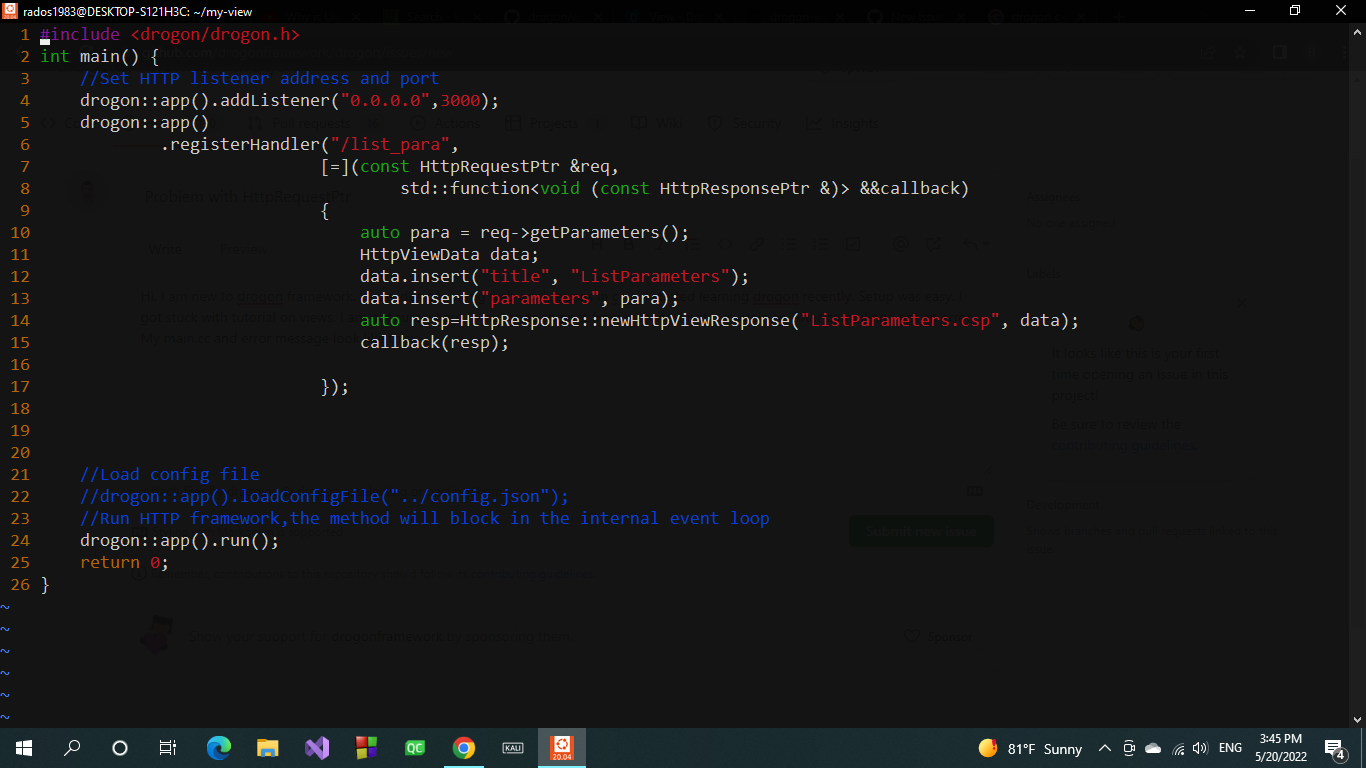Open OneDrive from the system tray
This screenshot has height=768, width=1366.
pyautogui.click(x=1151, y=748)
